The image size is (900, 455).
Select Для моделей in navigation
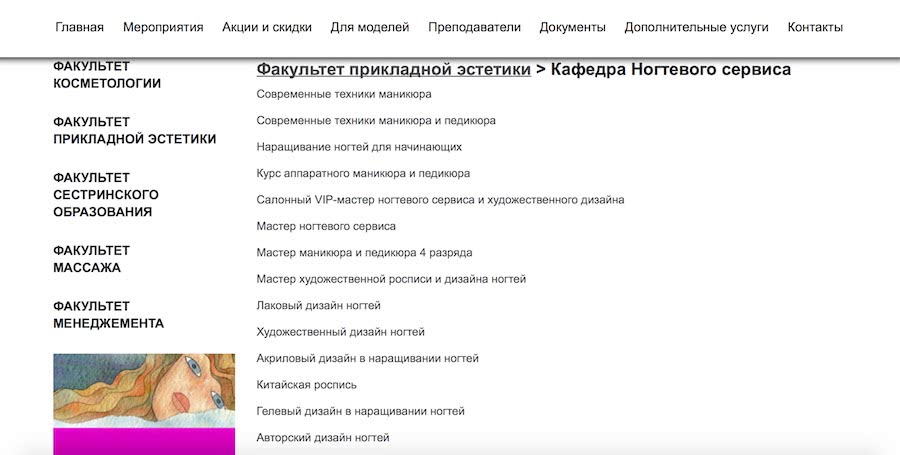pos(370,27)
